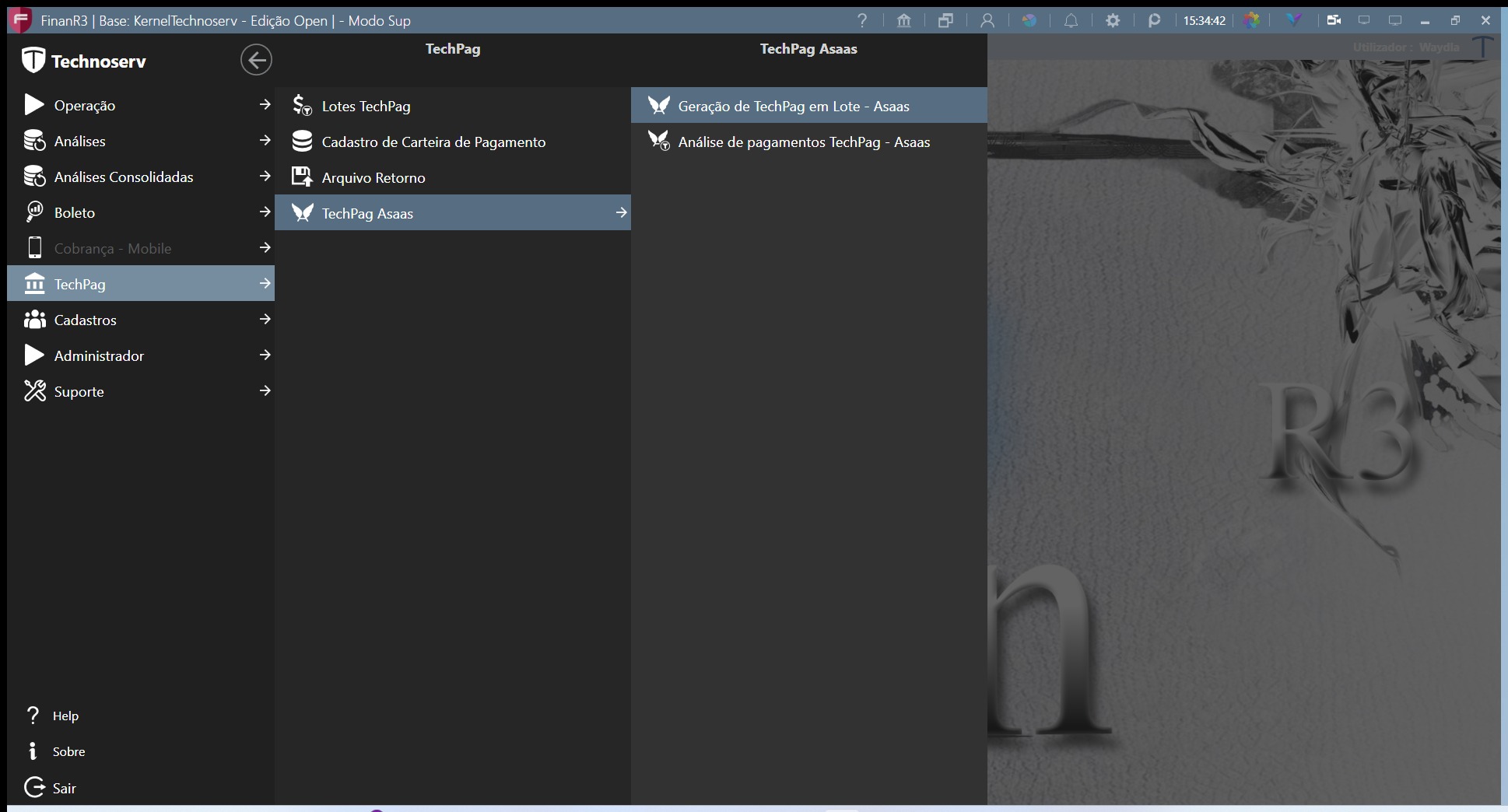Select the TechPag sidebar item
Viewport: 1508px width, 812px height.
(141, 284)
